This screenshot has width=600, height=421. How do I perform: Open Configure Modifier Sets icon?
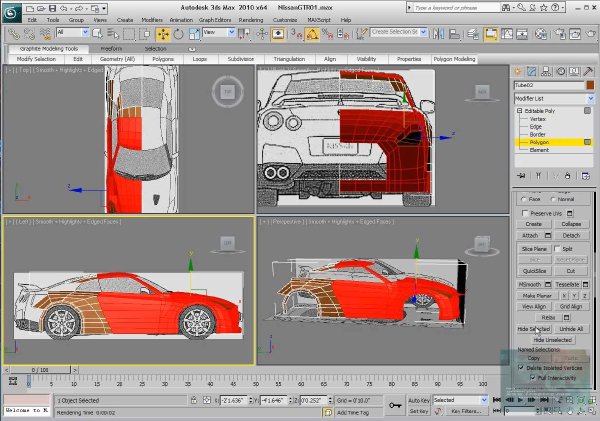pos(585,176)
